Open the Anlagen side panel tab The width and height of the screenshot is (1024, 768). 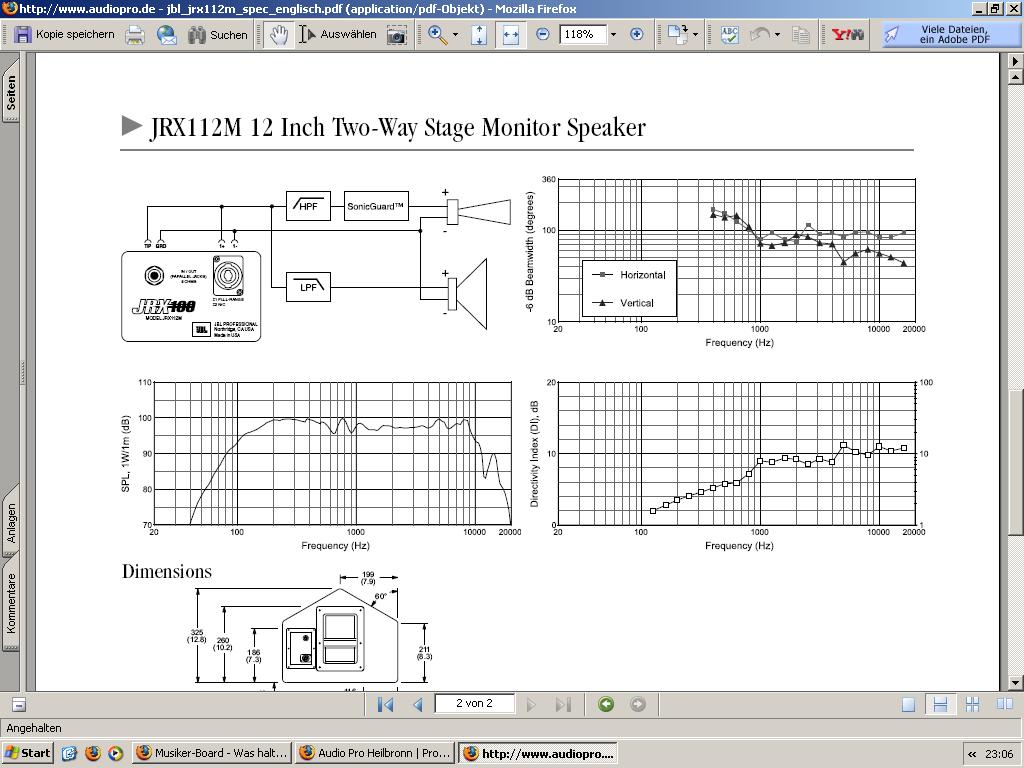pos(11,522)
